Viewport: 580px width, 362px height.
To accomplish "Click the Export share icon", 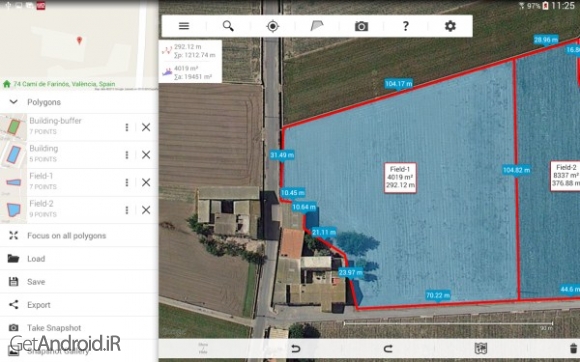I will click(14, 305).
